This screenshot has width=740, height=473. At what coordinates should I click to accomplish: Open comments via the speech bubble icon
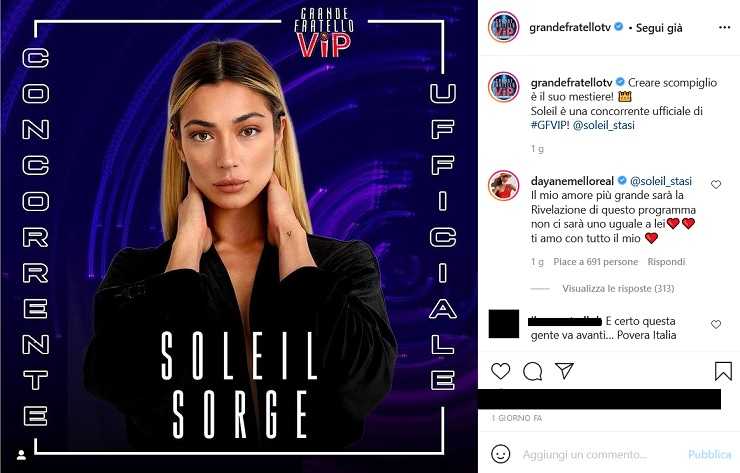pyautogui.click(x=533, y=371)
